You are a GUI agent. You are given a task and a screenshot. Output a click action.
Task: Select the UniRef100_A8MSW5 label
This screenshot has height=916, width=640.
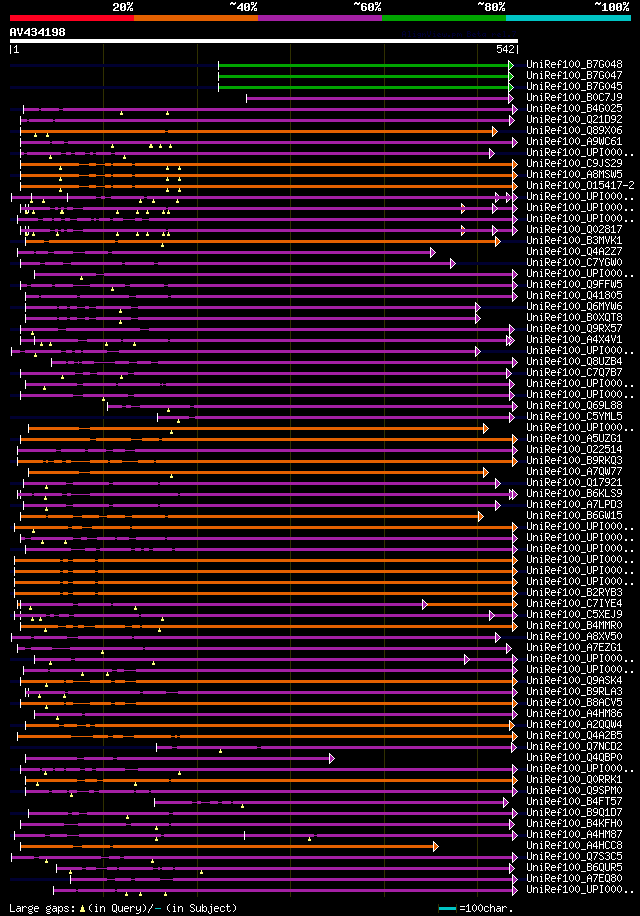click(x=574, y=175)
